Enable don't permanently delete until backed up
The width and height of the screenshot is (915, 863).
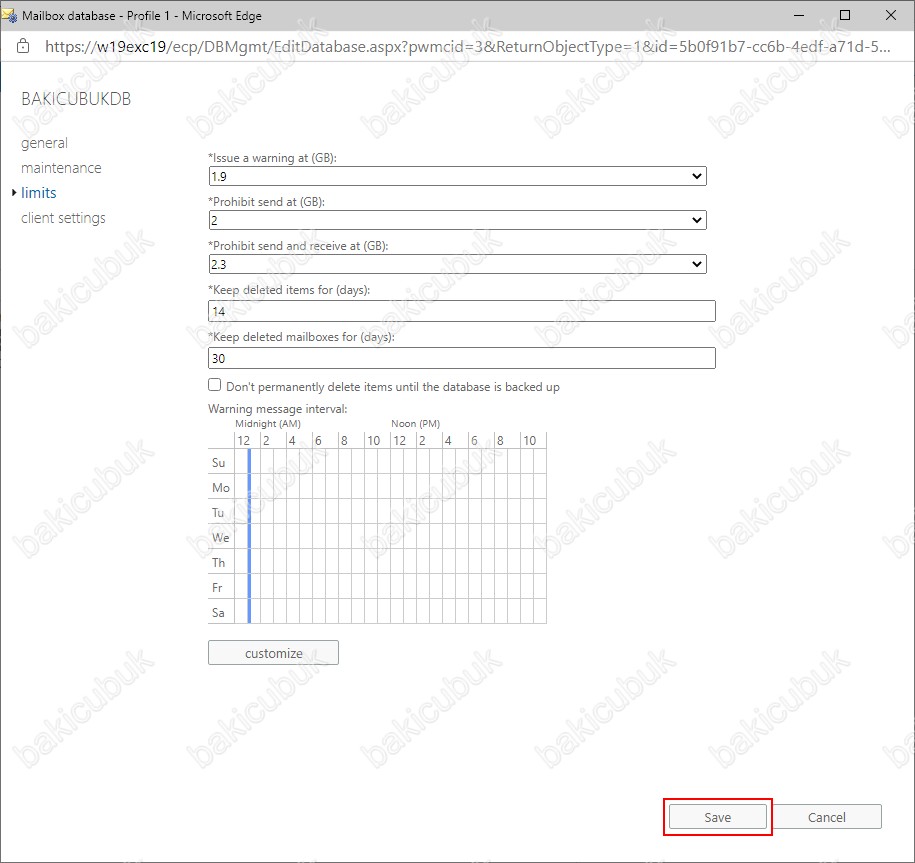pos(215,385)
